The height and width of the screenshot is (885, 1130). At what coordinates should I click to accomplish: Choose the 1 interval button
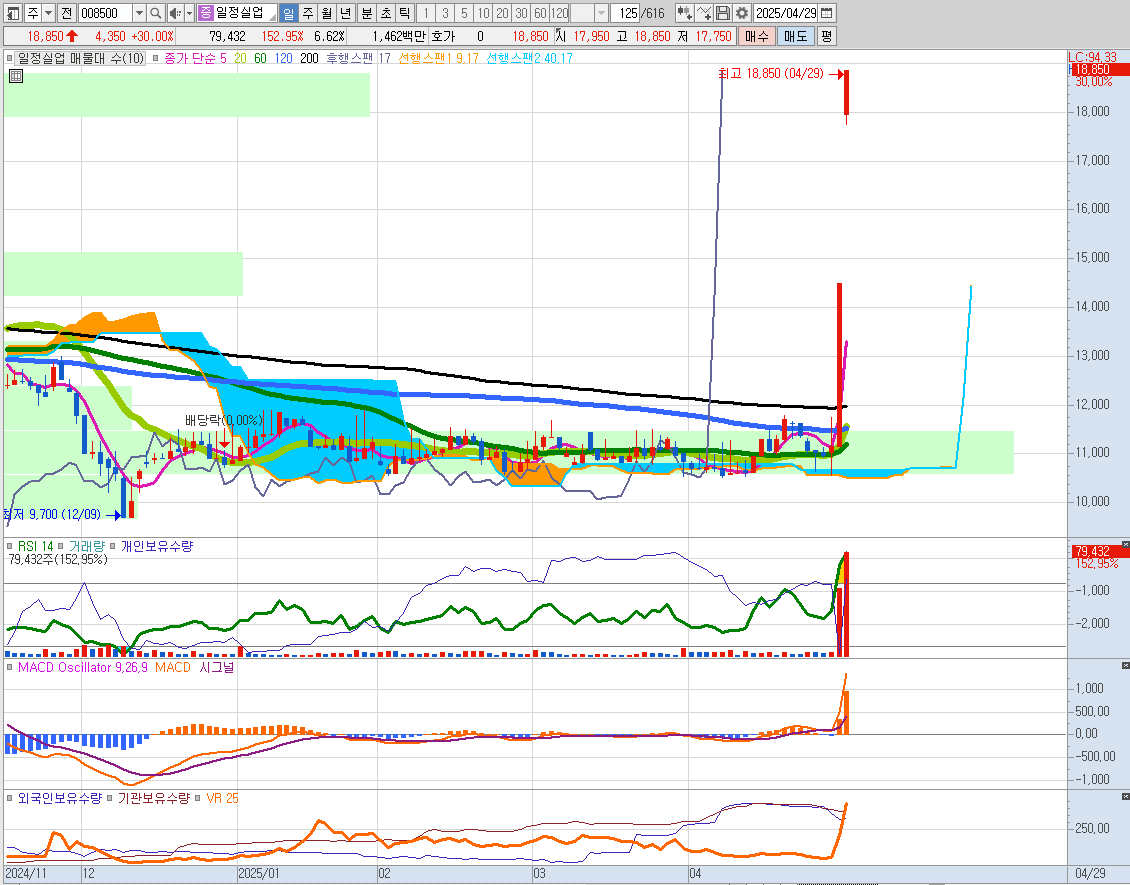426,13
